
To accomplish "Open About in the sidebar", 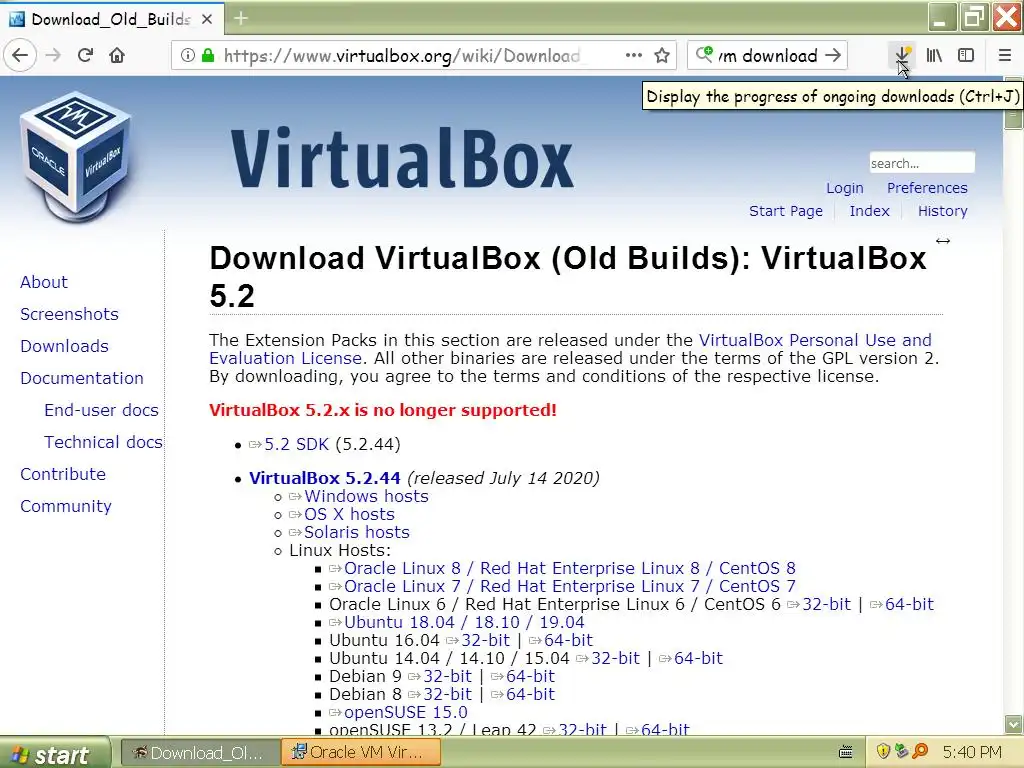I will tap(44, 282).
